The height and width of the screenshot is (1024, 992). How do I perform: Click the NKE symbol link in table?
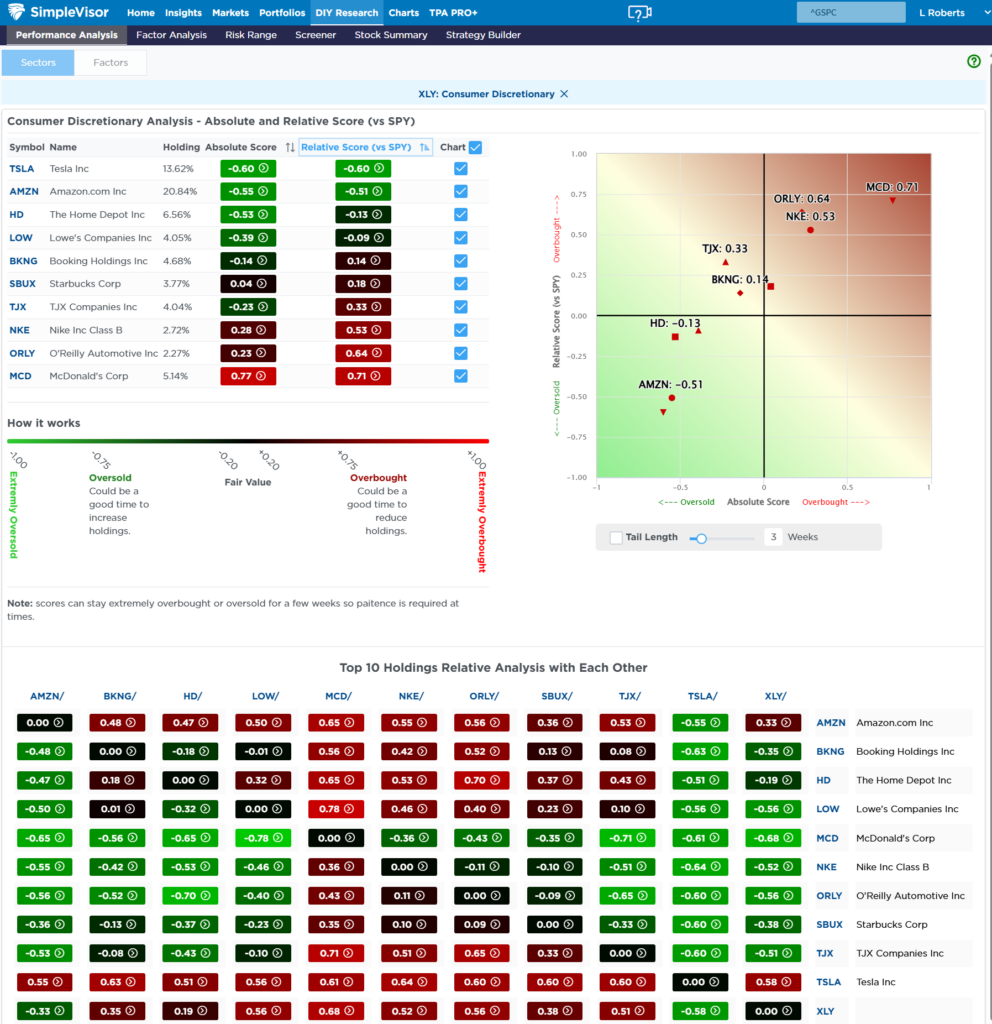tap(19, 330)
